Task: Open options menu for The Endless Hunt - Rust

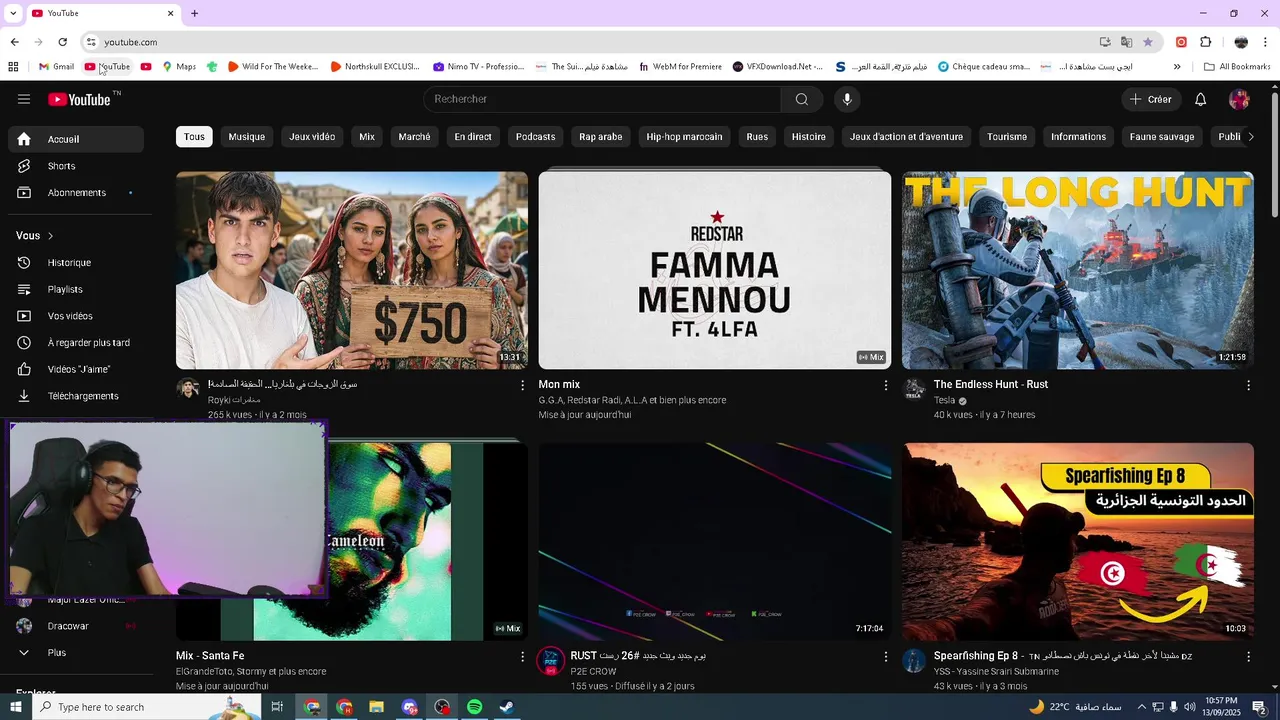Action: click(x=1248, y=385)
